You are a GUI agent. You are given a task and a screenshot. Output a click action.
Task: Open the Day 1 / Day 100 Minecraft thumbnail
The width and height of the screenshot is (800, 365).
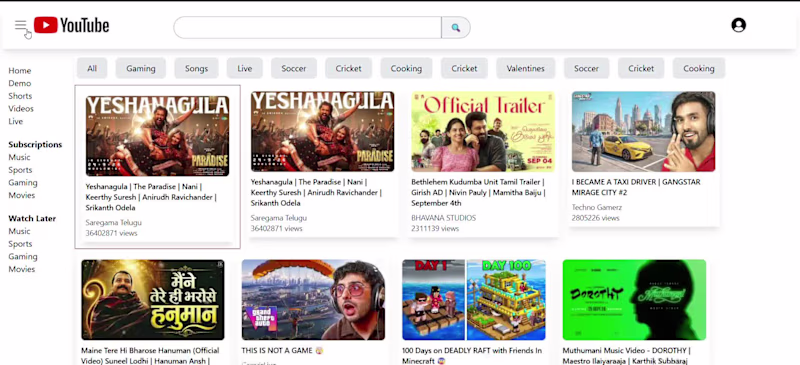pyautogui.click(x=474, y=300)
